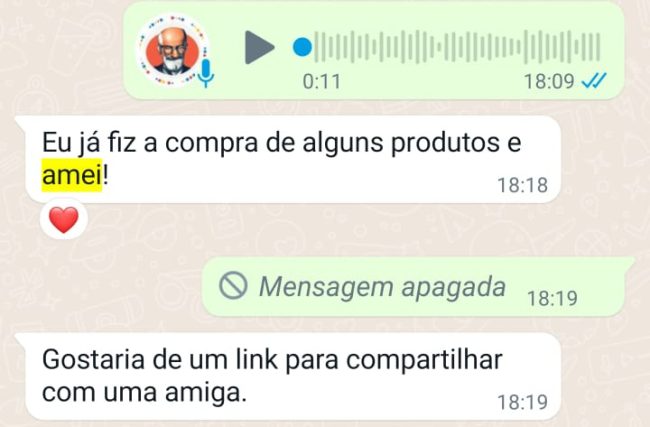Tap the voice message profile avatar
650x427 pixels.
(x=173, y=50)
